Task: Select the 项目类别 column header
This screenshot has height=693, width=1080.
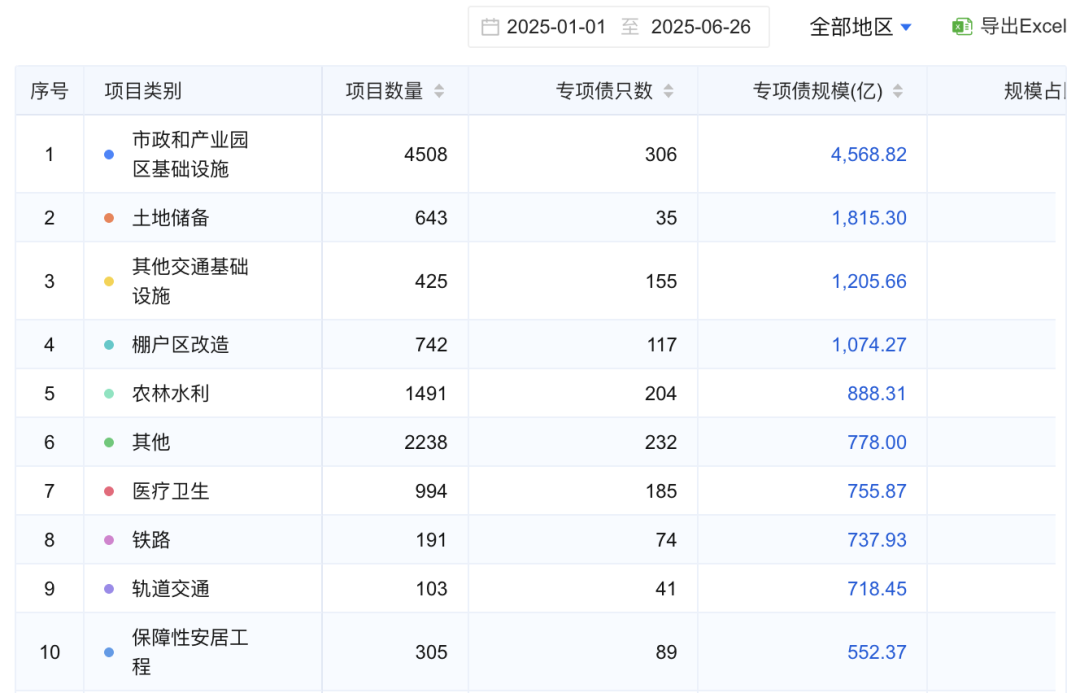Action: coord(143,92)
